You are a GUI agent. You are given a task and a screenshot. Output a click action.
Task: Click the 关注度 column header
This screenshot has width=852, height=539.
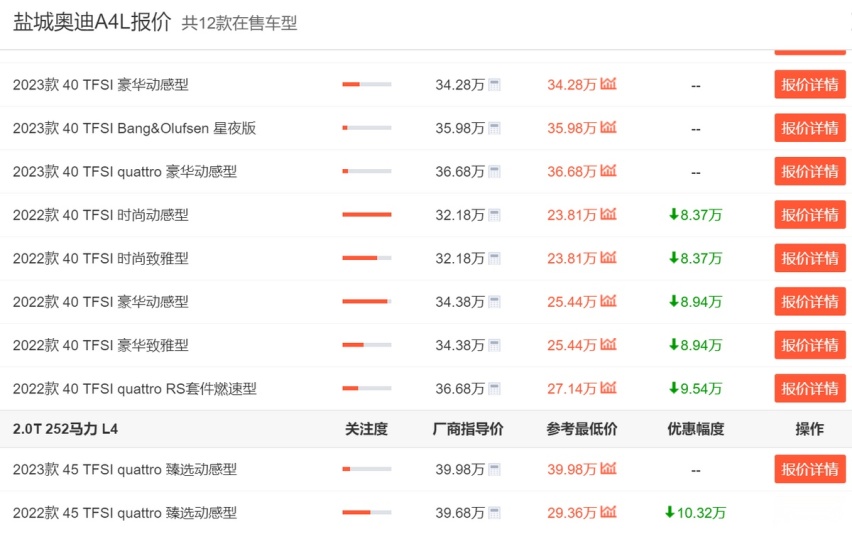[x=367, y=429]
